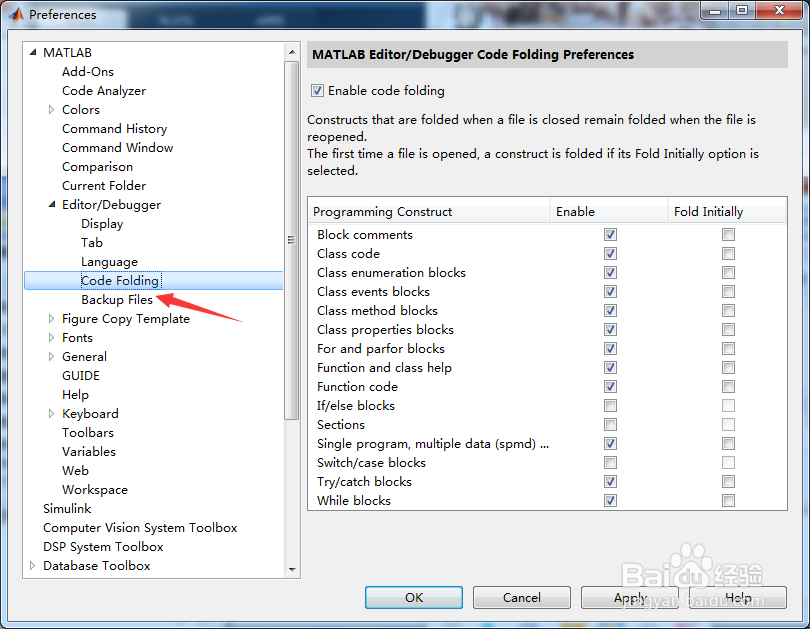Select the Single program, multiple data row
810x629 pixels.
(x=548, y=444)
